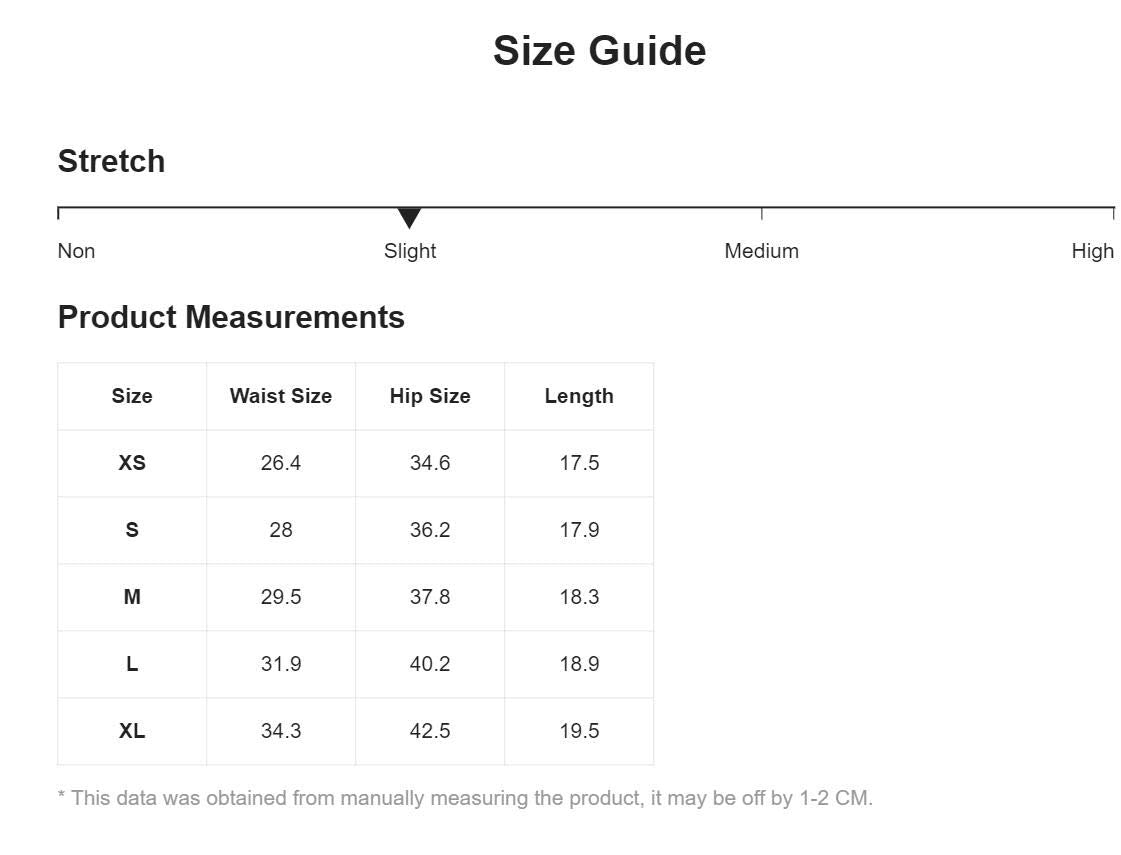Click the Medium stretch label

761,251
